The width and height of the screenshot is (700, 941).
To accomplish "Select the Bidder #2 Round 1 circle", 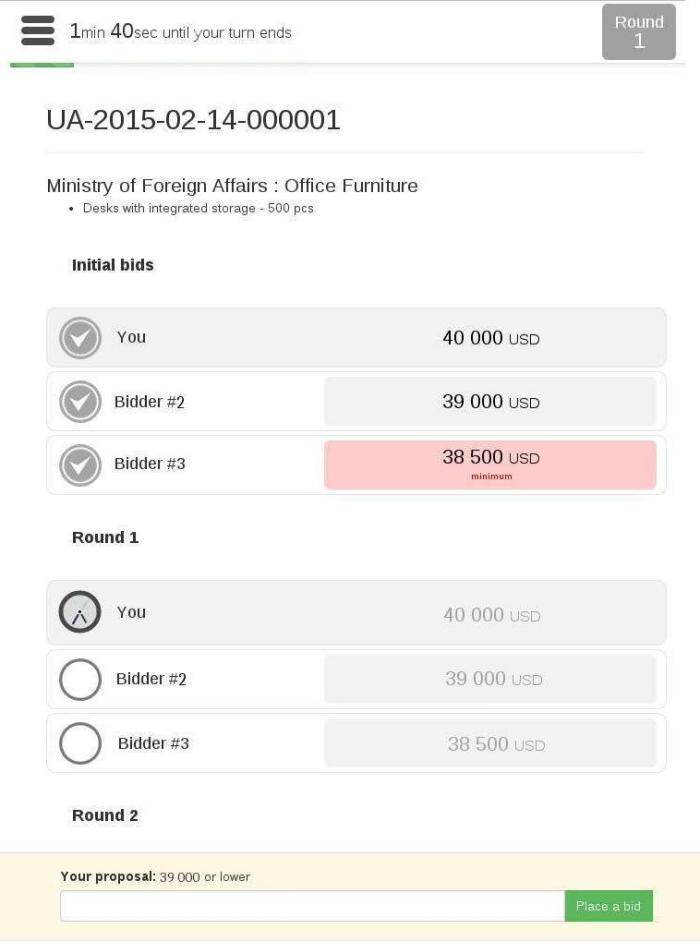I will pos(80,680).
